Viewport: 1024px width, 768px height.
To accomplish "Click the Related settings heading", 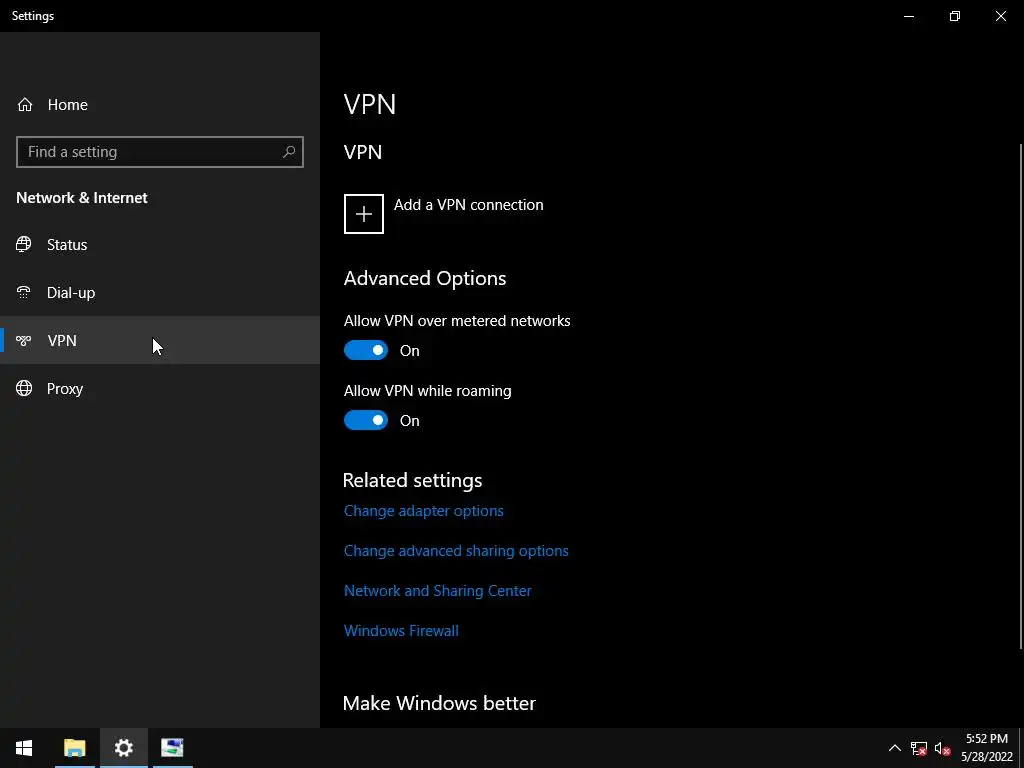I will [412, 481].
